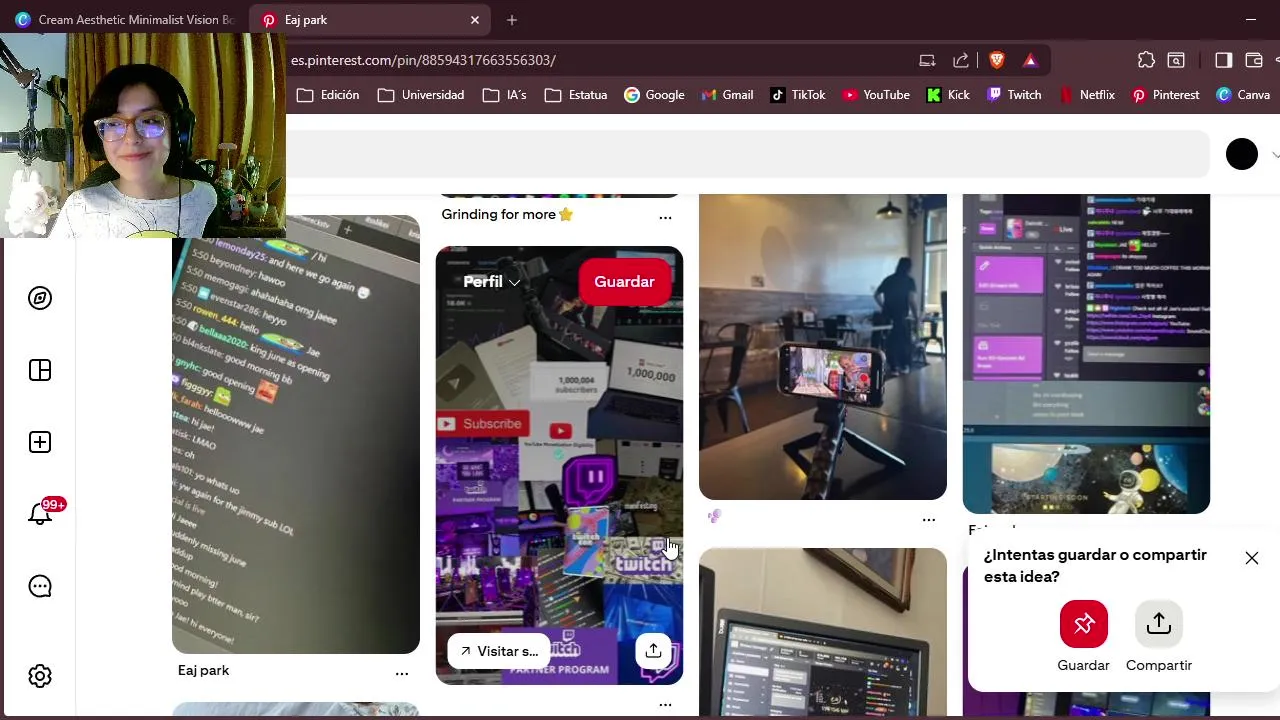This screenshot has width=1280, height=720.
Task: Open the Gmail bookmark
Action: pyautogui.click(x=727, y=95)
